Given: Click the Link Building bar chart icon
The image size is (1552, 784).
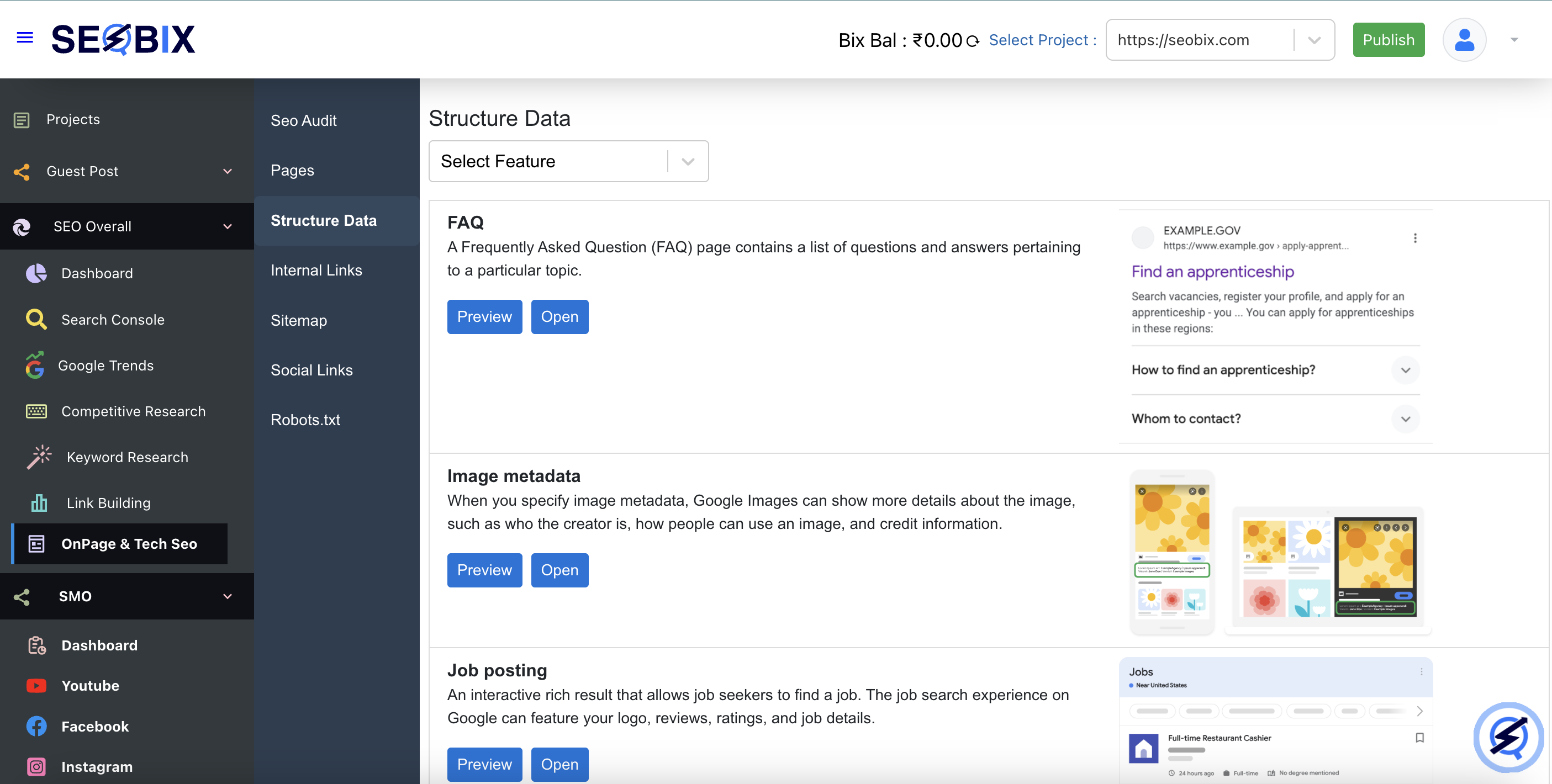Looking at the screenshot, I should tap(39, 503).
